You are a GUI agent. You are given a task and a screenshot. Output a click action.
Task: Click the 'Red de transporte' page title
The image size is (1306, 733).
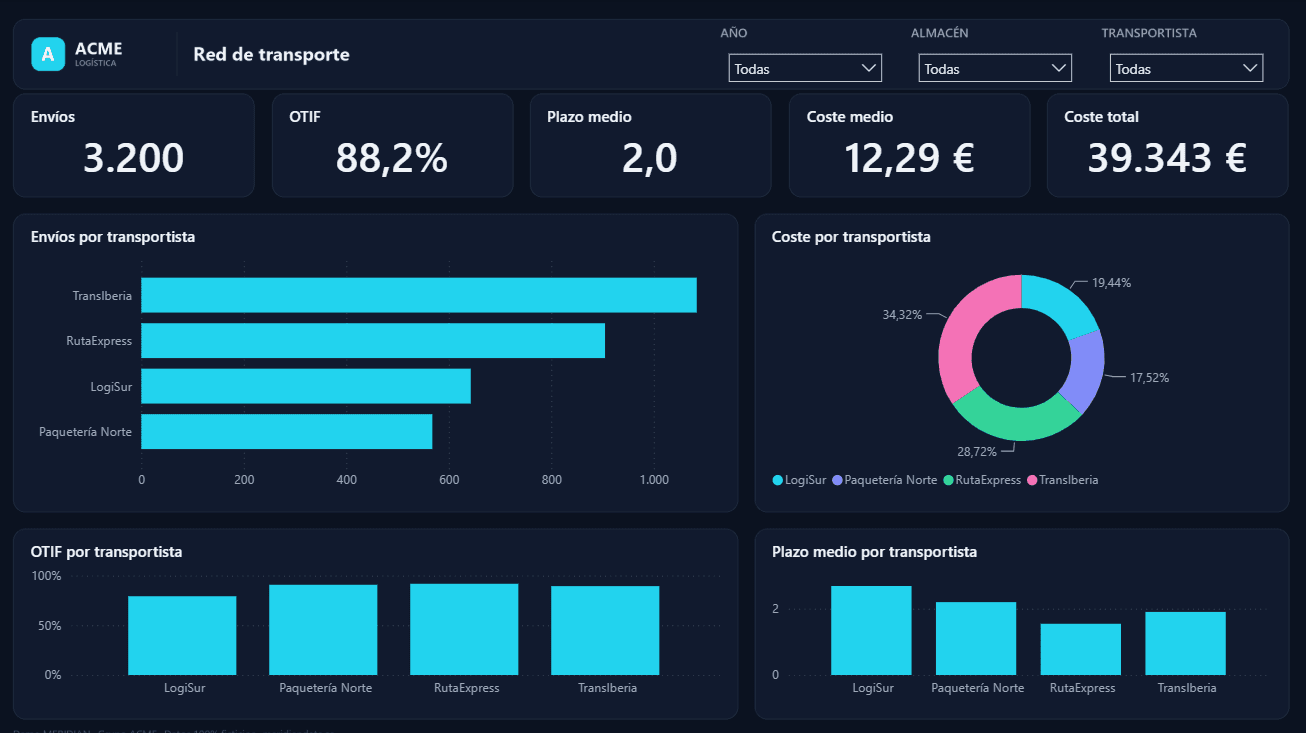[x=272, y=54]
